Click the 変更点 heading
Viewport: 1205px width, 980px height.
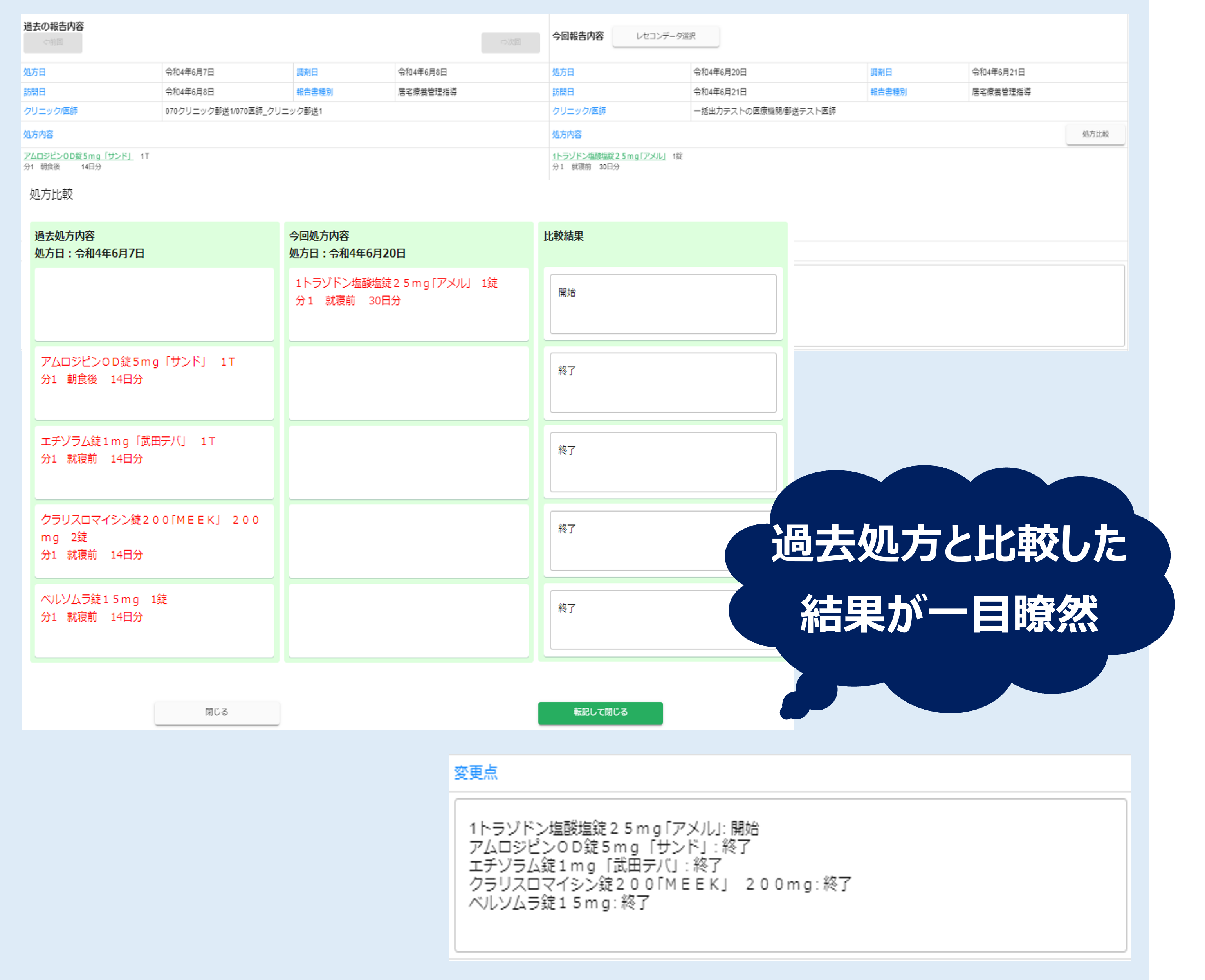click(x=475, y=772)
